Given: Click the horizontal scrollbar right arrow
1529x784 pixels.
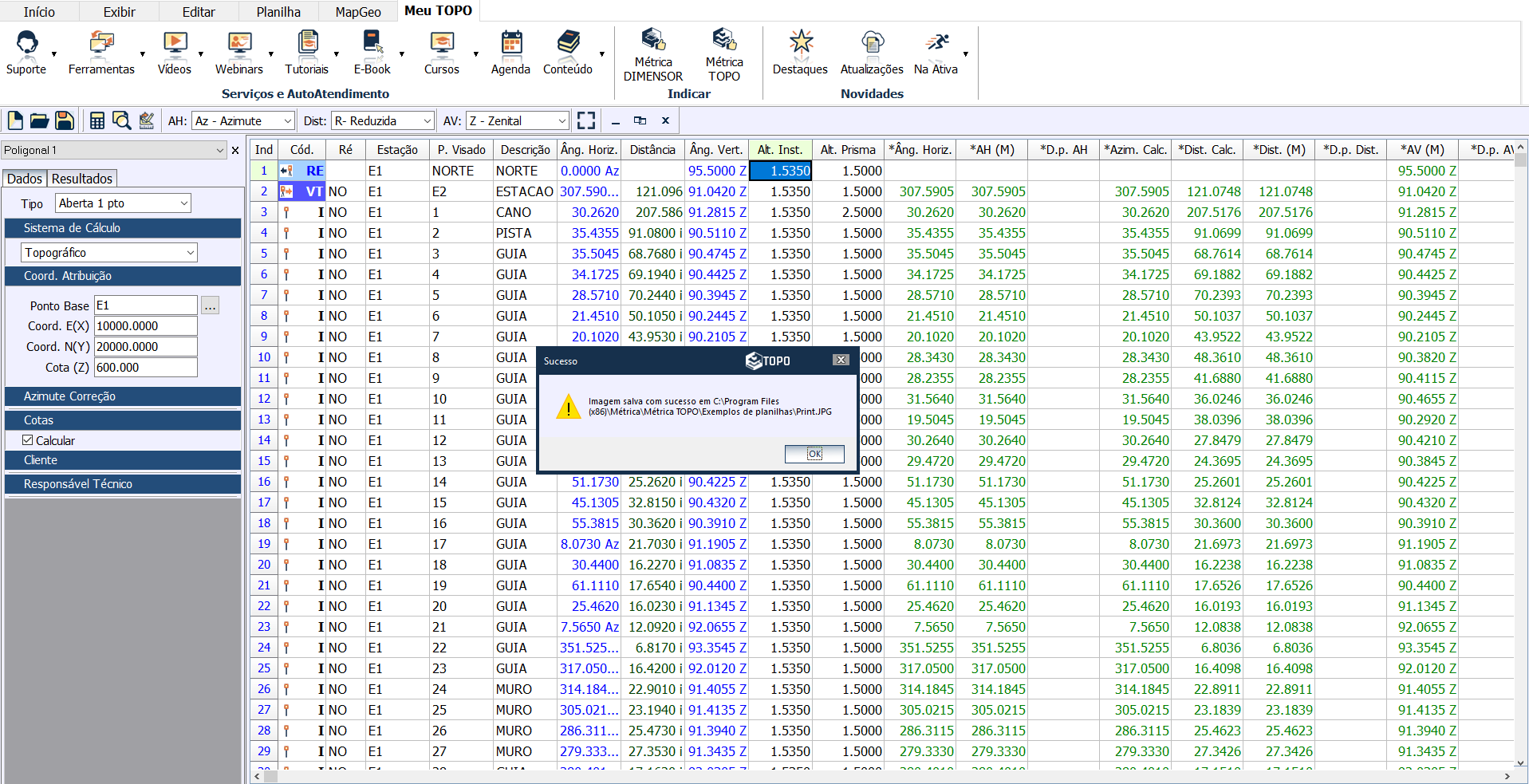Looking at the screenshot, I should click(x=1507, y=776).
